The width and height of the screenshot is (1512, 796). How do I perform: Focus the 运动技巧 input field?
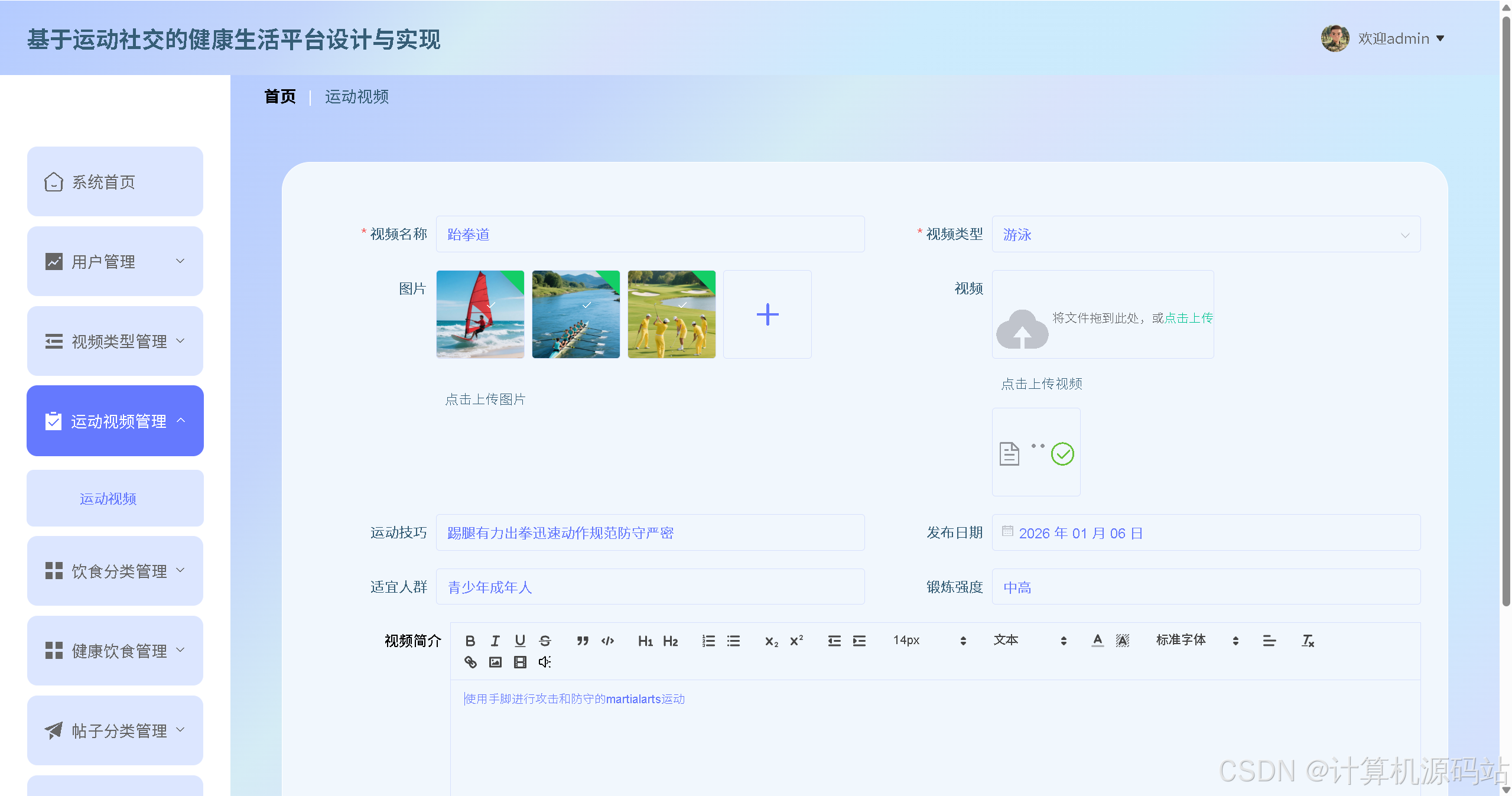(x=651, y=532)
